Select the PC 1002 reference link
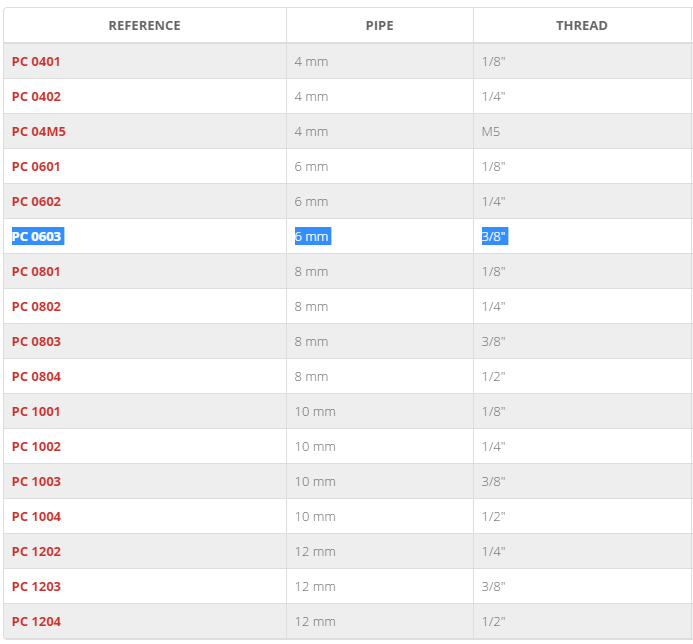The height and width of the screenshot is (644, 693). (x=36, y=446)
